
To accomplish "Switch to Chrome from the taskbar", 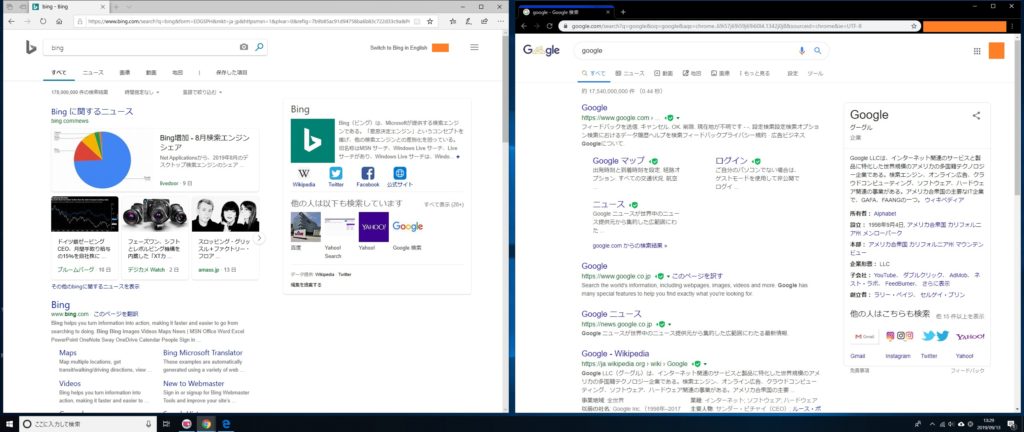I will (206, 424).
